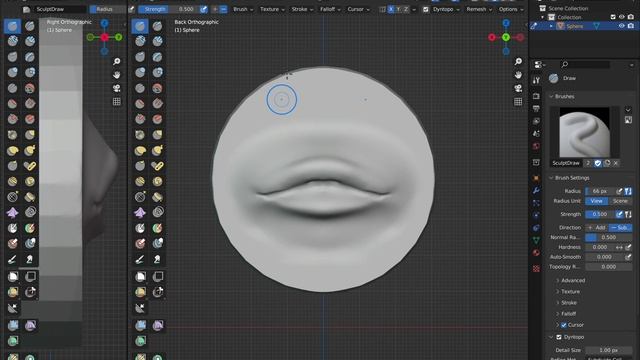Toggle Z axis symmetry in header
The height and width of the screenshot is (360, 640).
pos(406,9)
